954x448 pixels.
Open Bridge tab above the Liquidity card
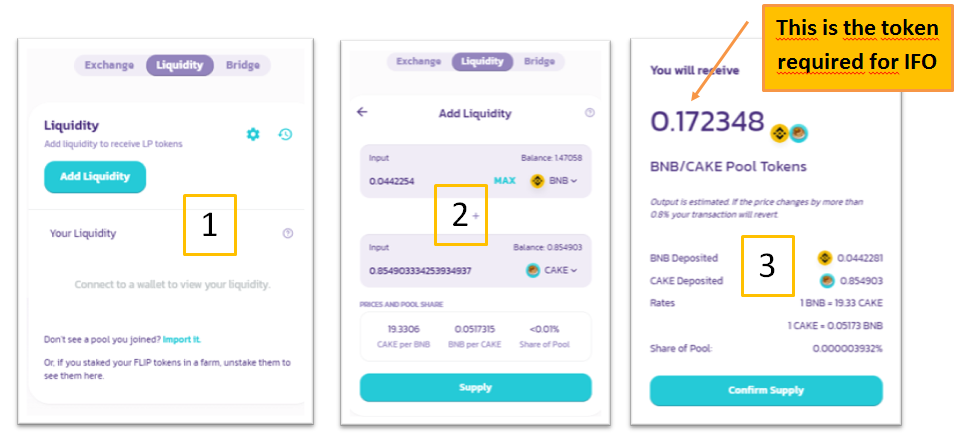(241, 65)
